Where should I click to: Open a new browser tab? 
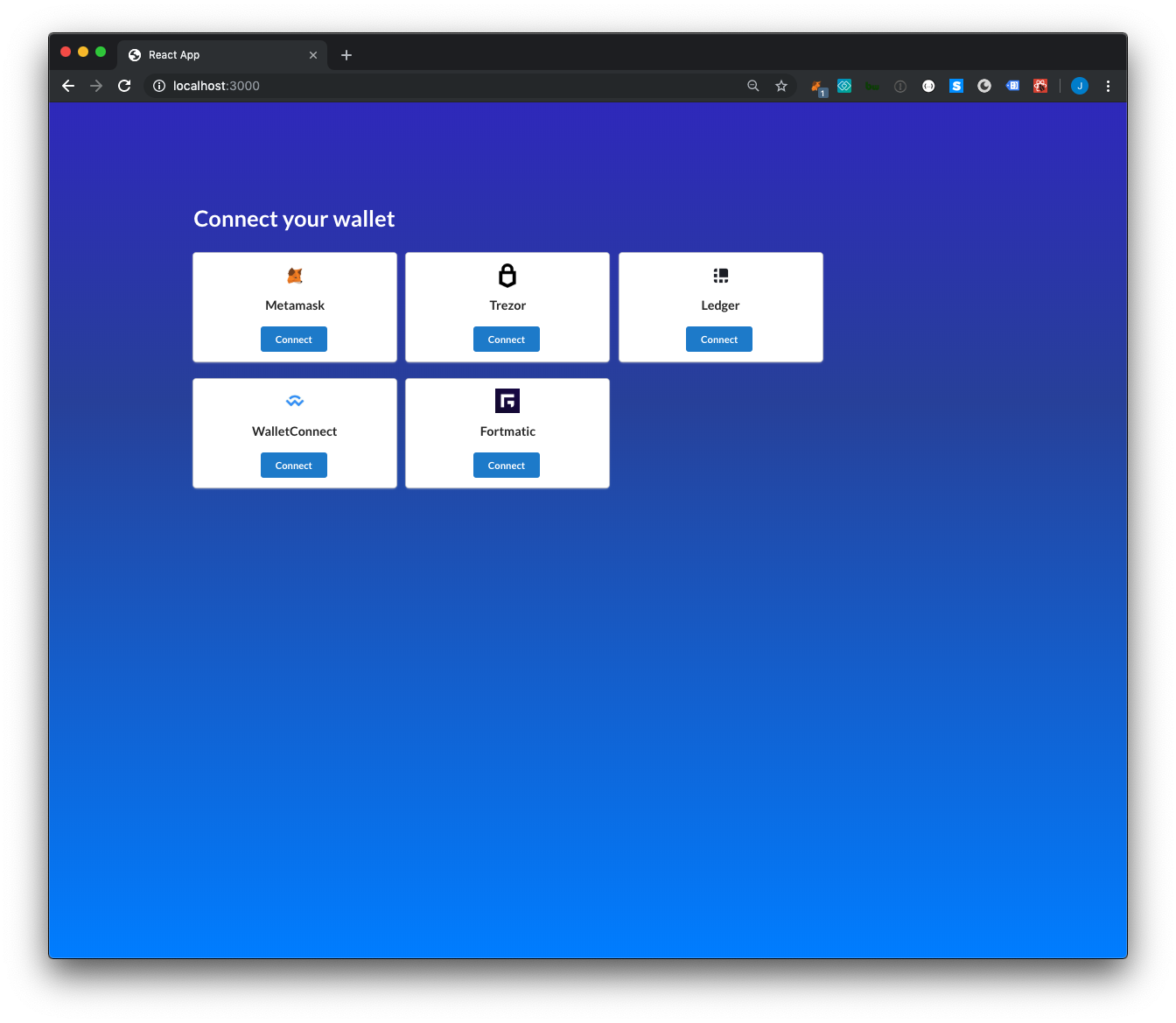[x=346, y=55]
